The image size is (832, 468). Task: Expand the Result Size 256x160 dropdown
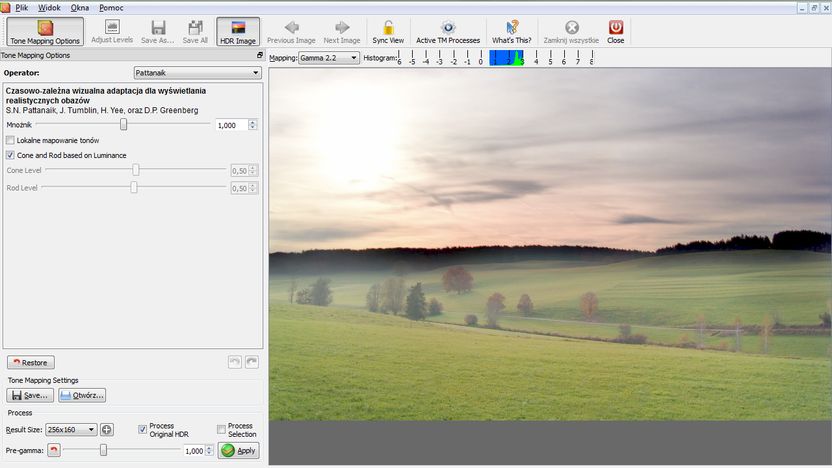(x=71, y=429)
